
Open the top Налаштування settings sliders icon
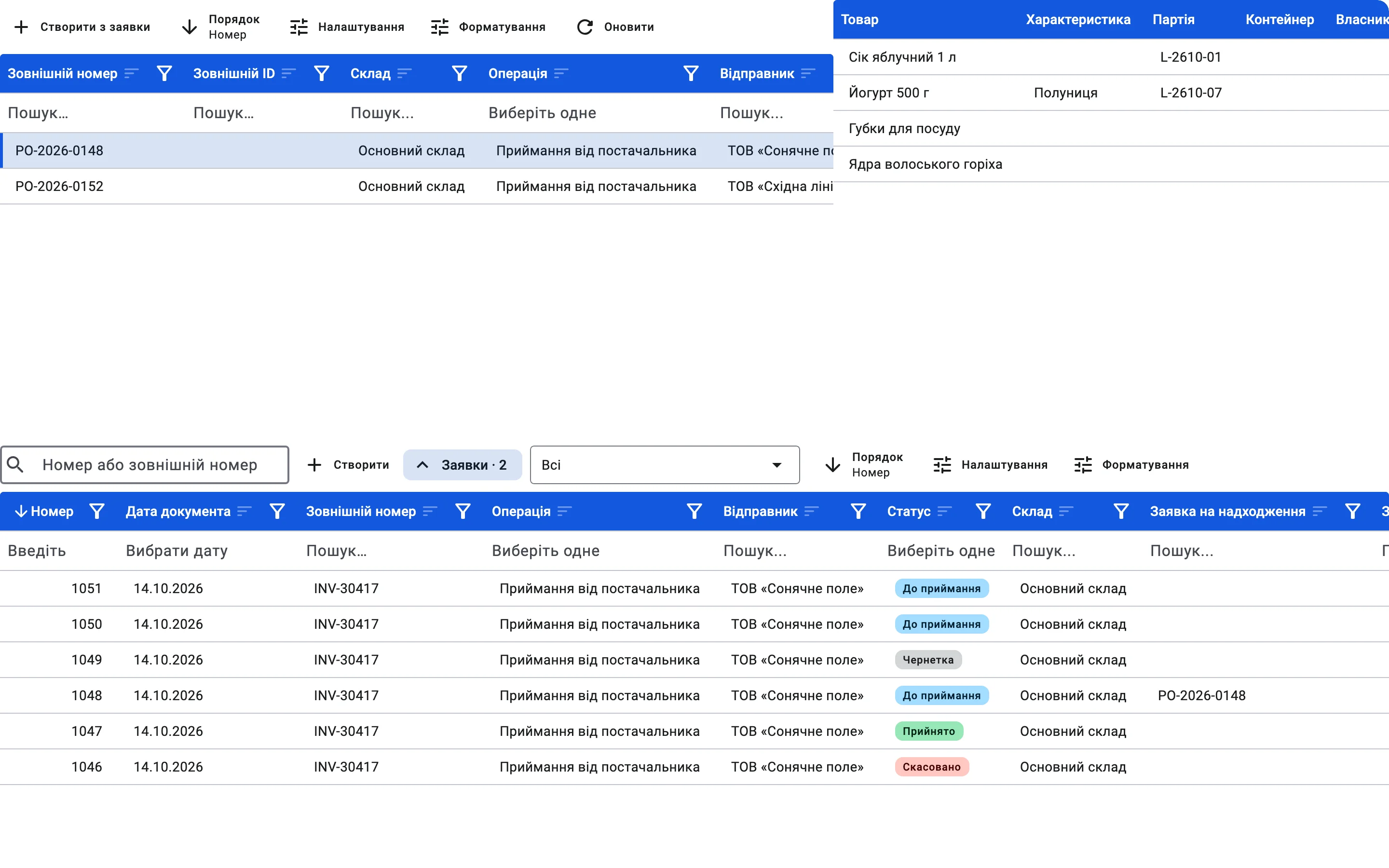[x=299, y=27]
